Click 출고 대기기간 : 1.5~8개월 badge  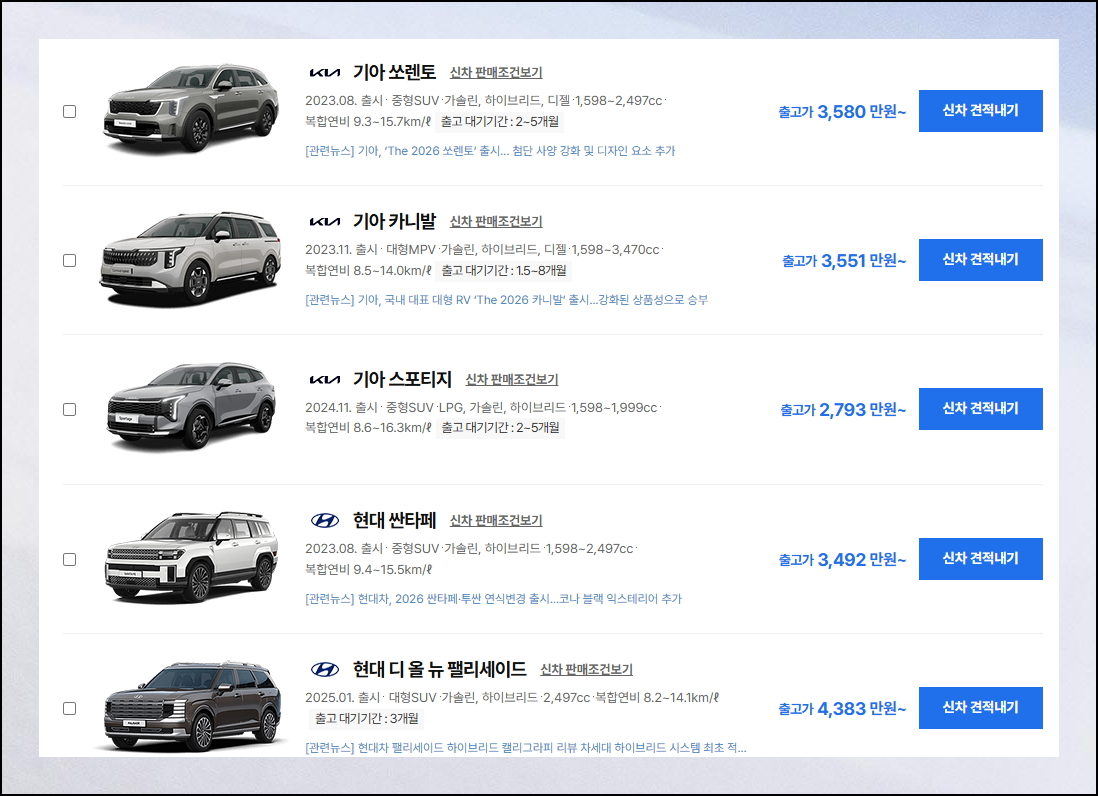click(x=503, y=270)
